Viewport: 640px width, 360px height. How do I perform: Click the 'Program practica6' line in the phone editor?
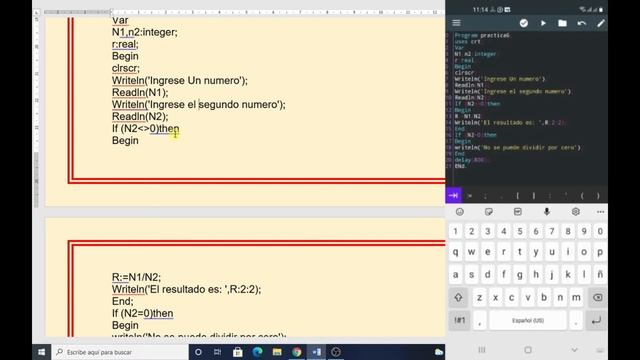click(482, 36)
